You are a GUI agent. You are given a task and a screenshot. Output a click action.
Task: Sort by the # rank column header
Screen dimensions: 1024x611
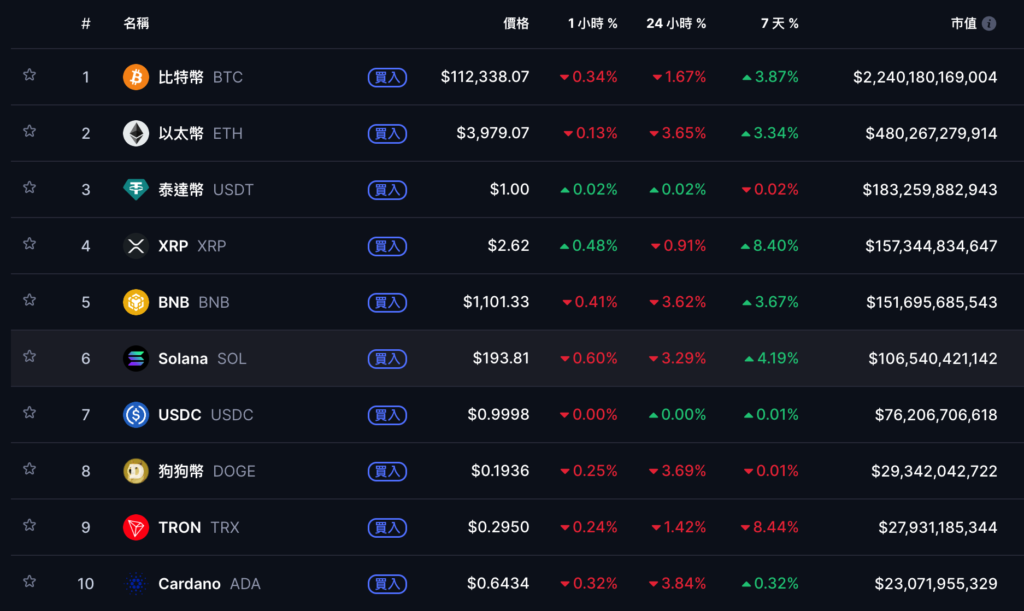click(x=86, y=23)
